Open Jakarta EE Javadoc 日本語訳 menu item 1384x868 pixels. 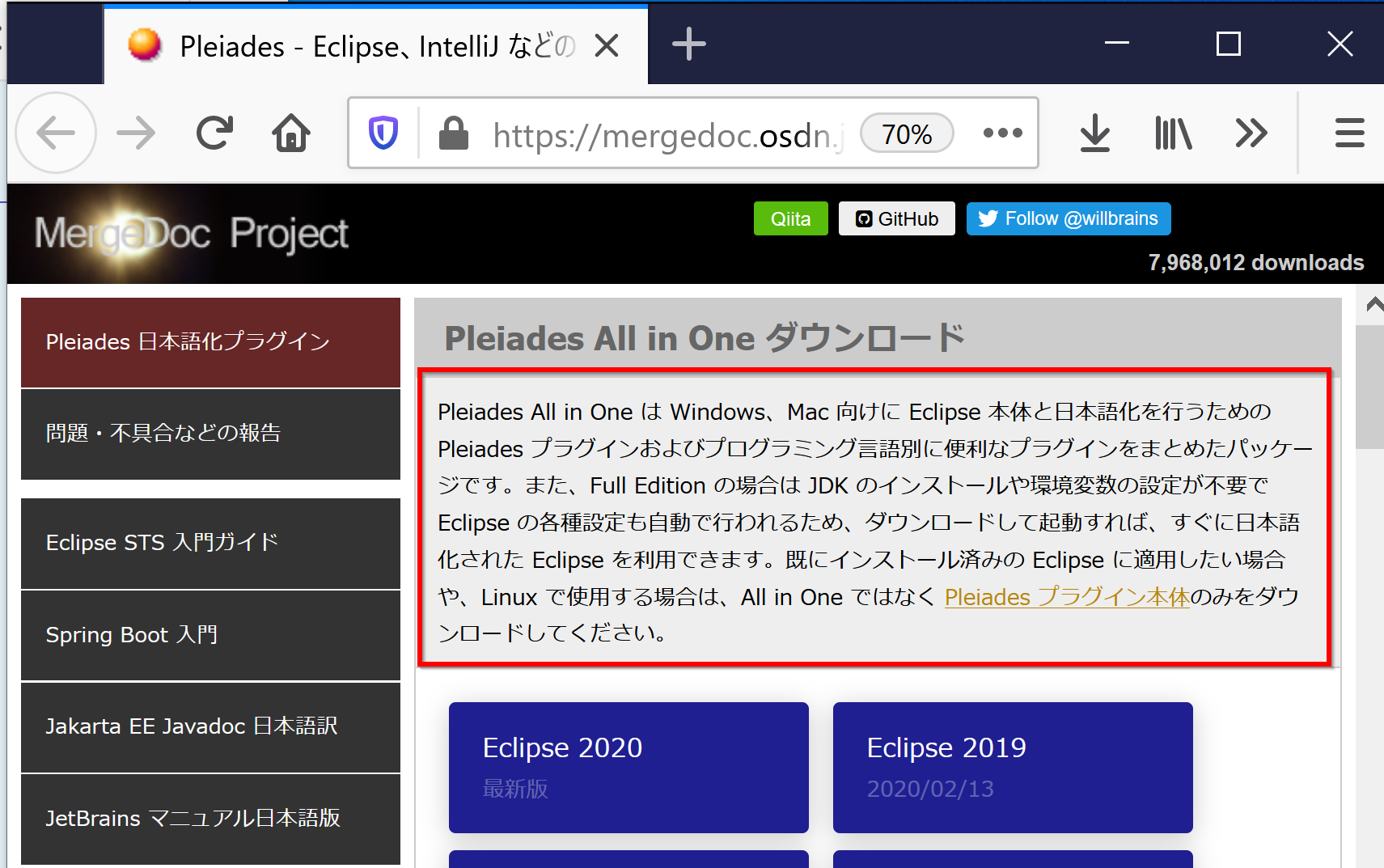coord(210,727)
